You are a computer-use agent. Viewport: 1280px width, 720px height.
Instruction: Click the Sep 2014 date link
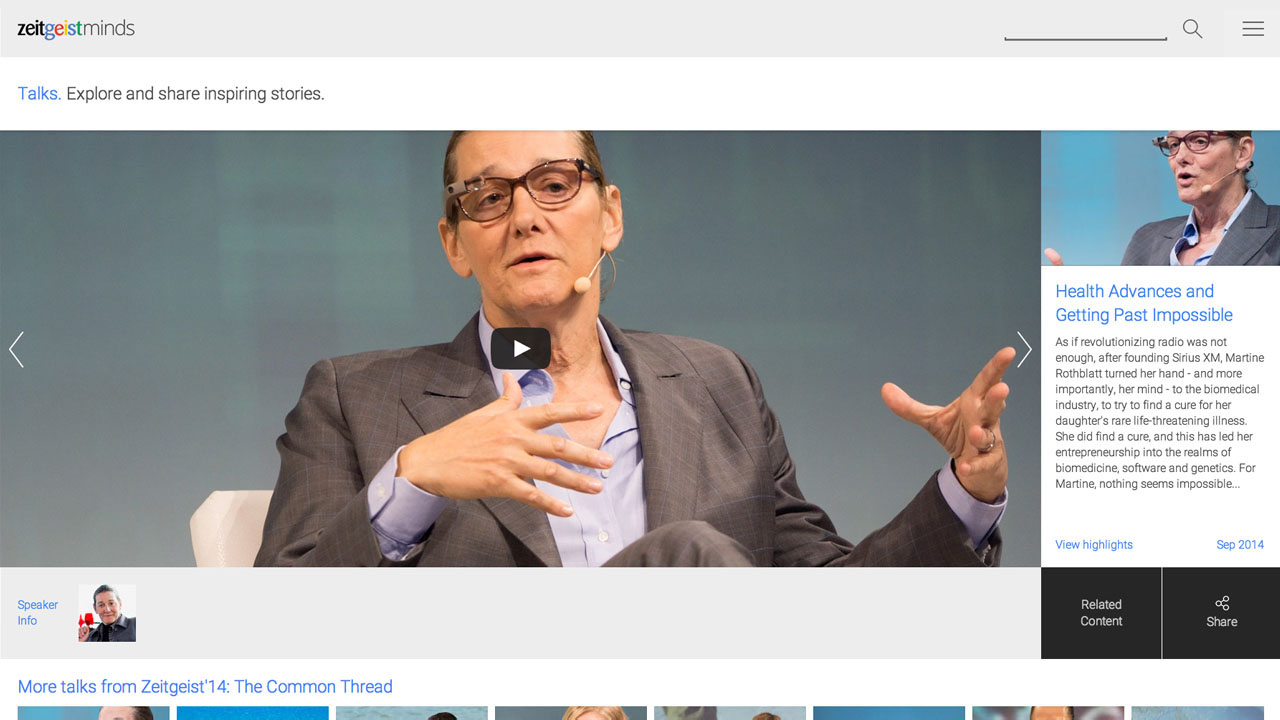[x=1240, y=545]
